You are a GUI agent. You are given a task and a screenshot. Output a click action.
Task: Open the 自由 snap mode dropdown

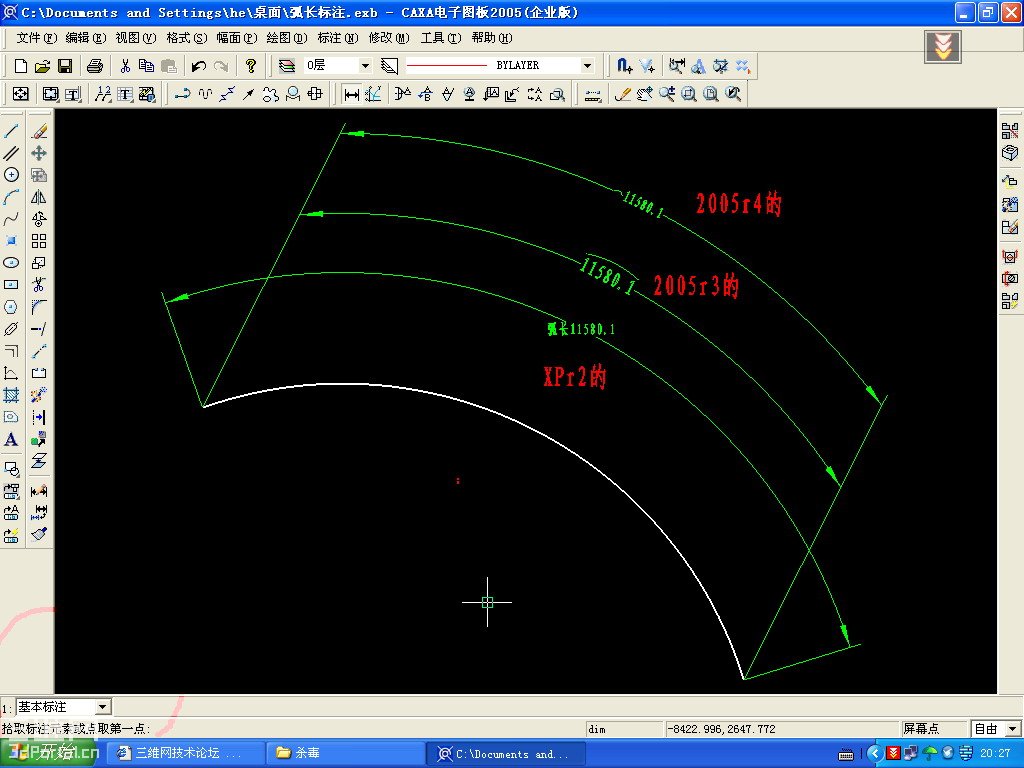click(x=1012, y=729)
